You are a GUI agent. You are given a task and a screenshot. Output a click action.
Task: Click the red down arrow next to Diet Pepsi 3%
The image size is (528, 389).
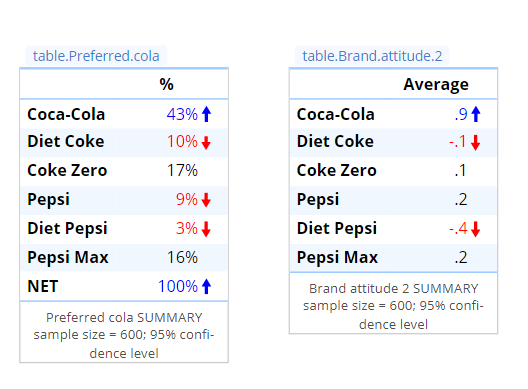[x=206, y=229]
